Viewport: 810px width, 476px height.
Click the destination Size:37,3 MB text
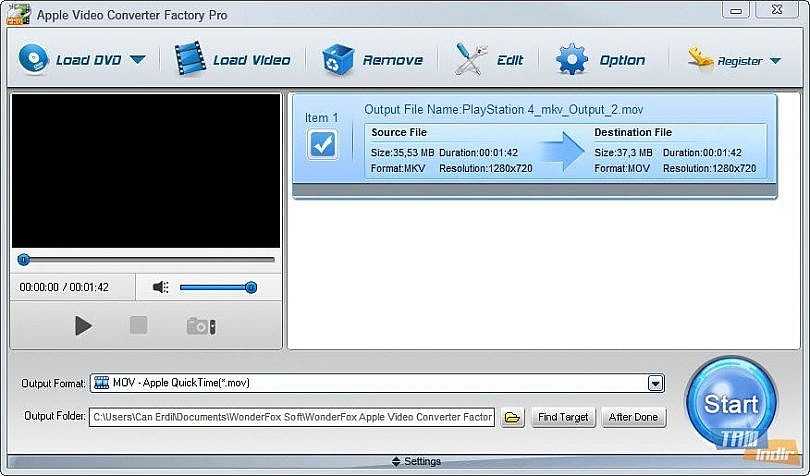[x=623, y=153]
